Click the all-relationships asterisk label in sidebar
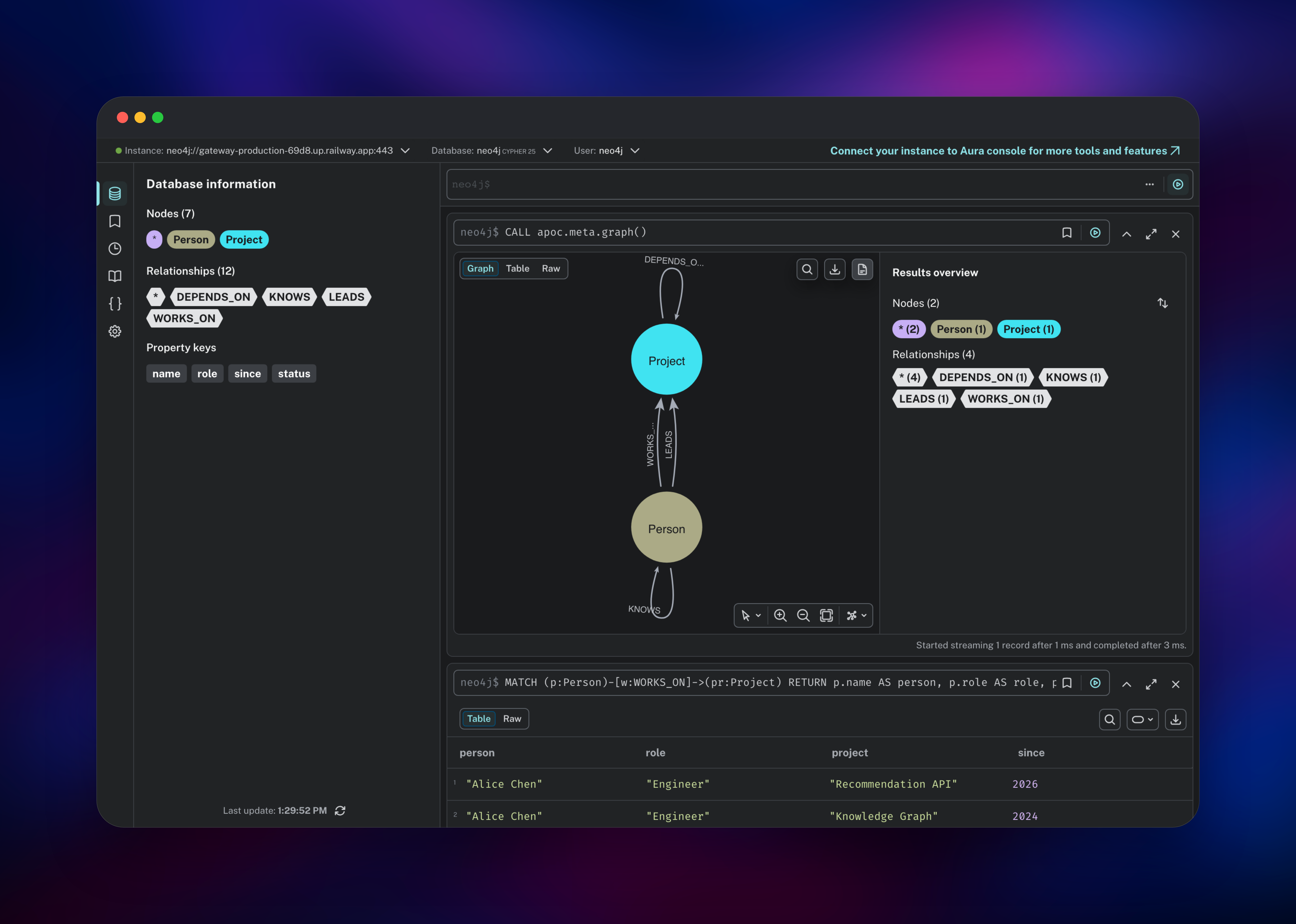This screenshot has height=924, width=1296. point(155,297)
